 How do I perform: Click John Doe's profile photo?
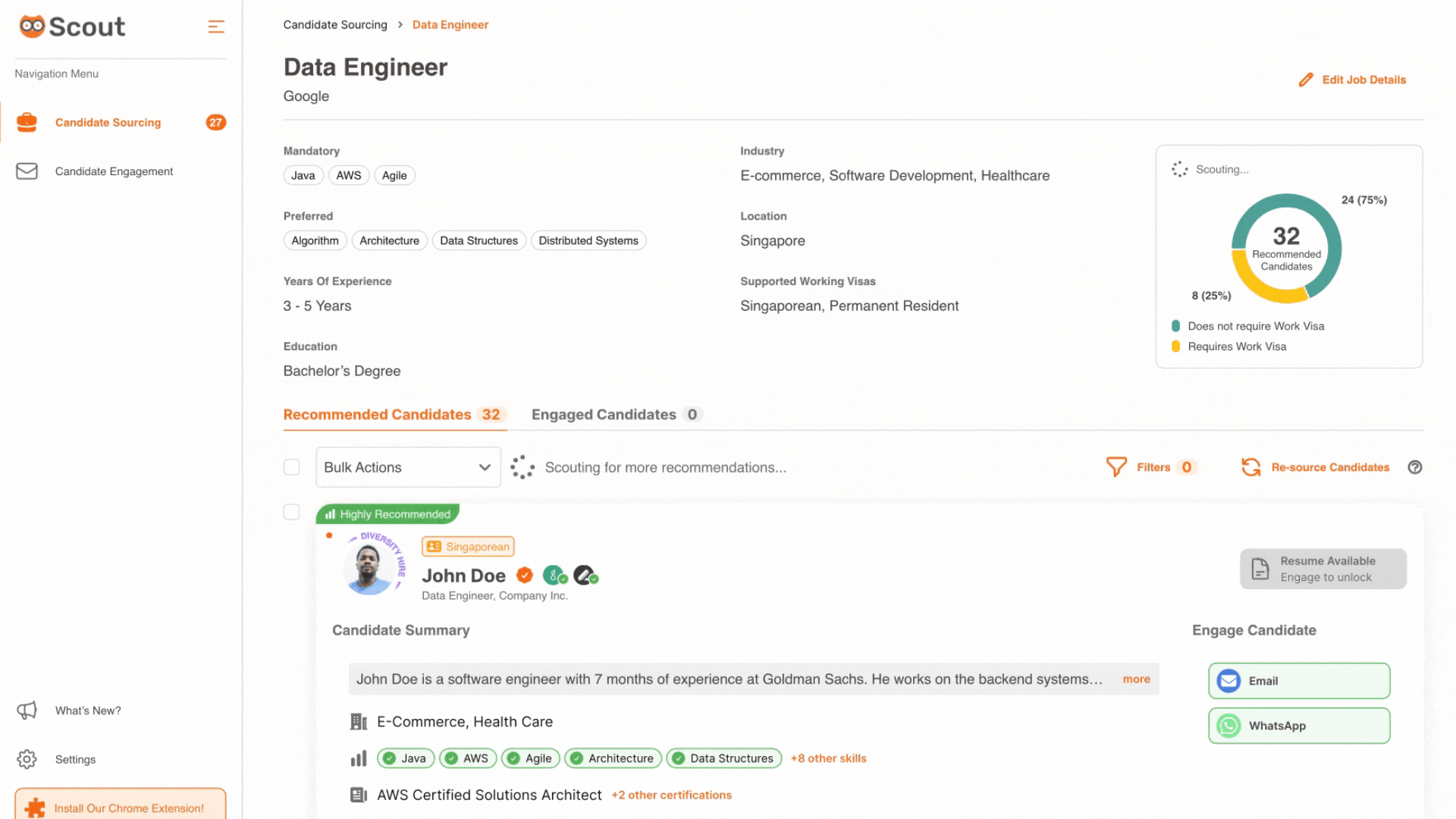[369, 569]
